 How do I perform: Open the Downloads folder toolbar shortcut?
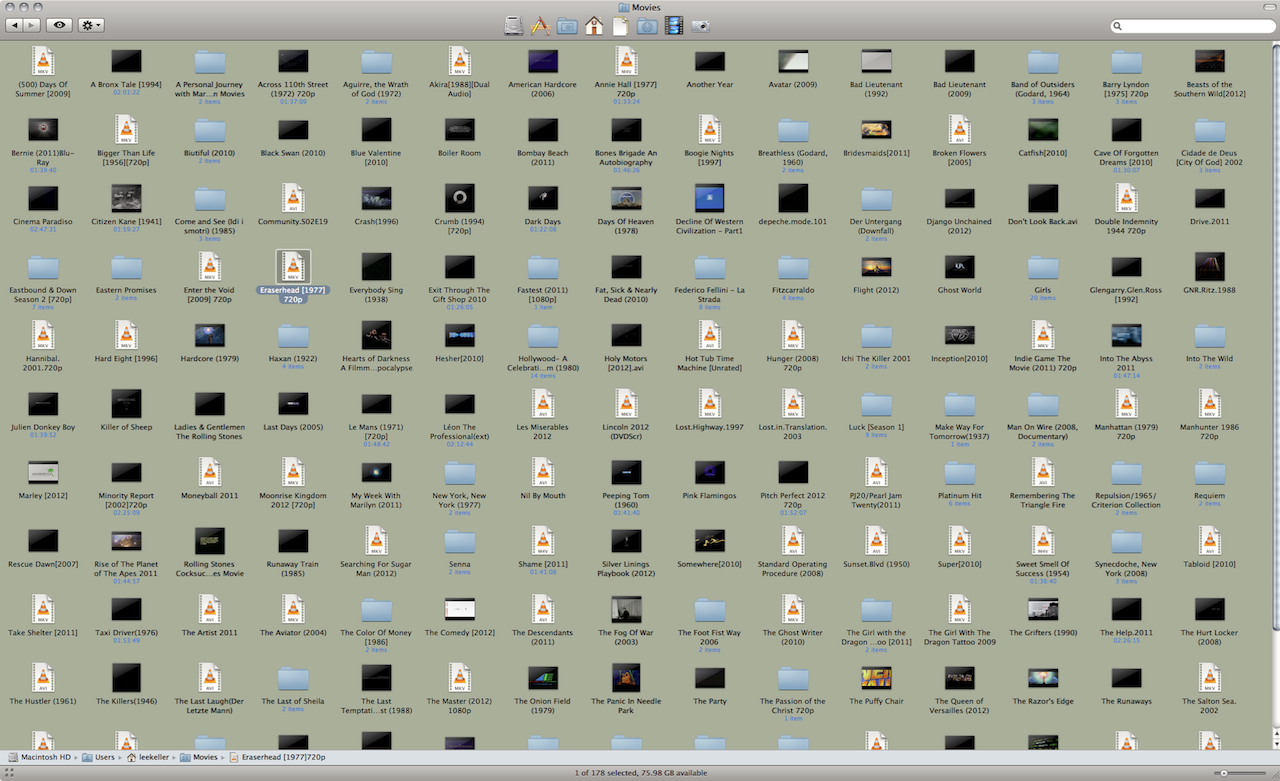point(647,26)
